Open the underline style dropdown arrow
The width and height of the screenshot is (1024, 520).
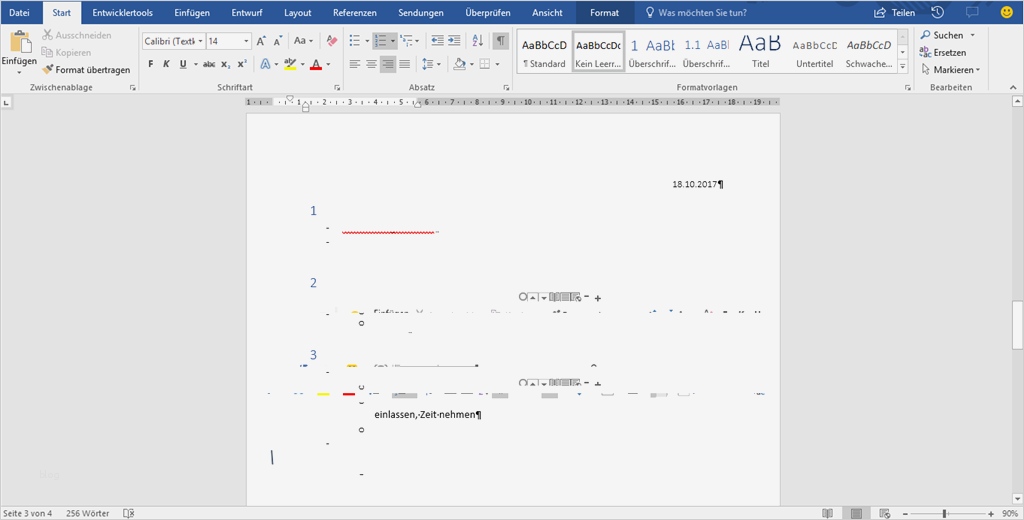tap(195, 65)
